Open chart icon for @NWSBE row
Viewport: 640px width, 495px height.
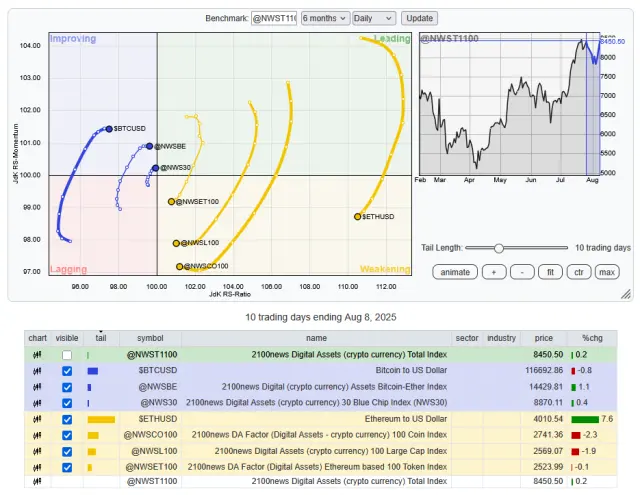tap(37, 387)
